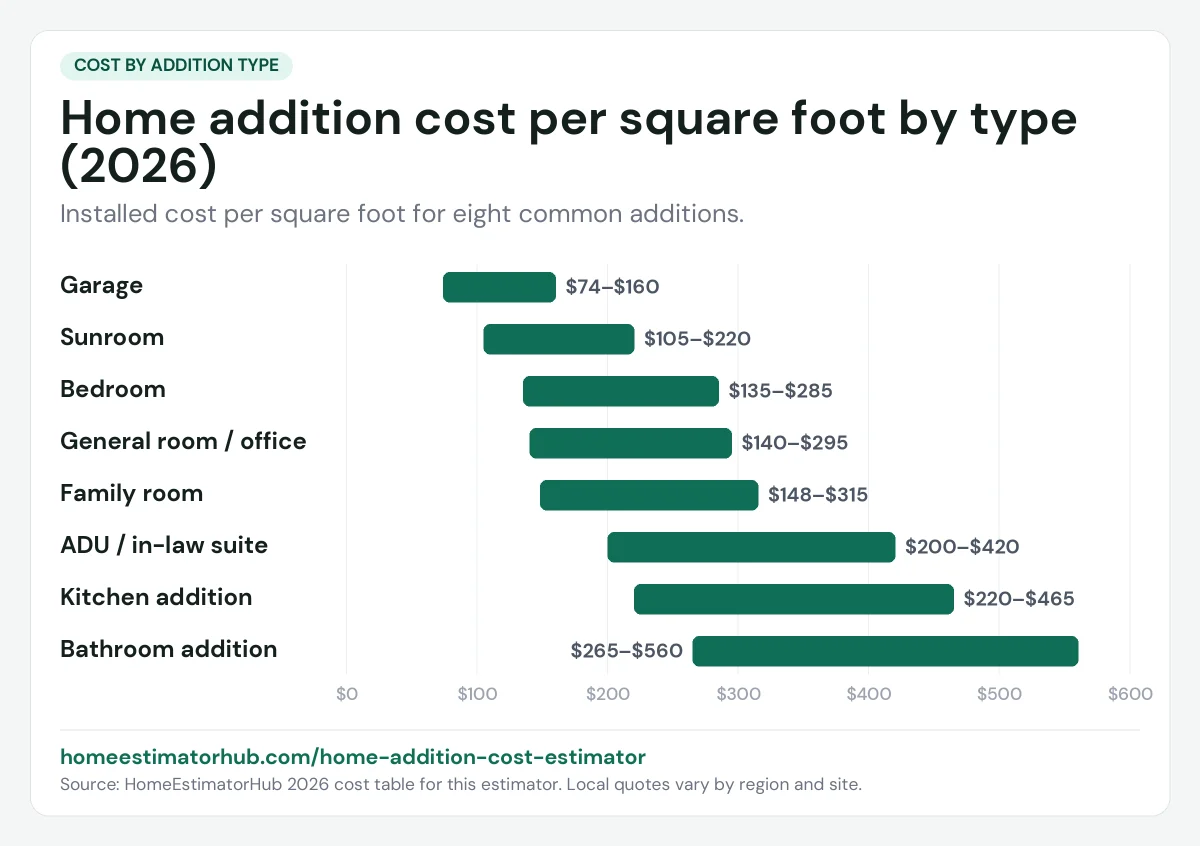The image size is (1200, 846).
Task: Click the Bathroom addition cost bar
Action: coord(885,651)
